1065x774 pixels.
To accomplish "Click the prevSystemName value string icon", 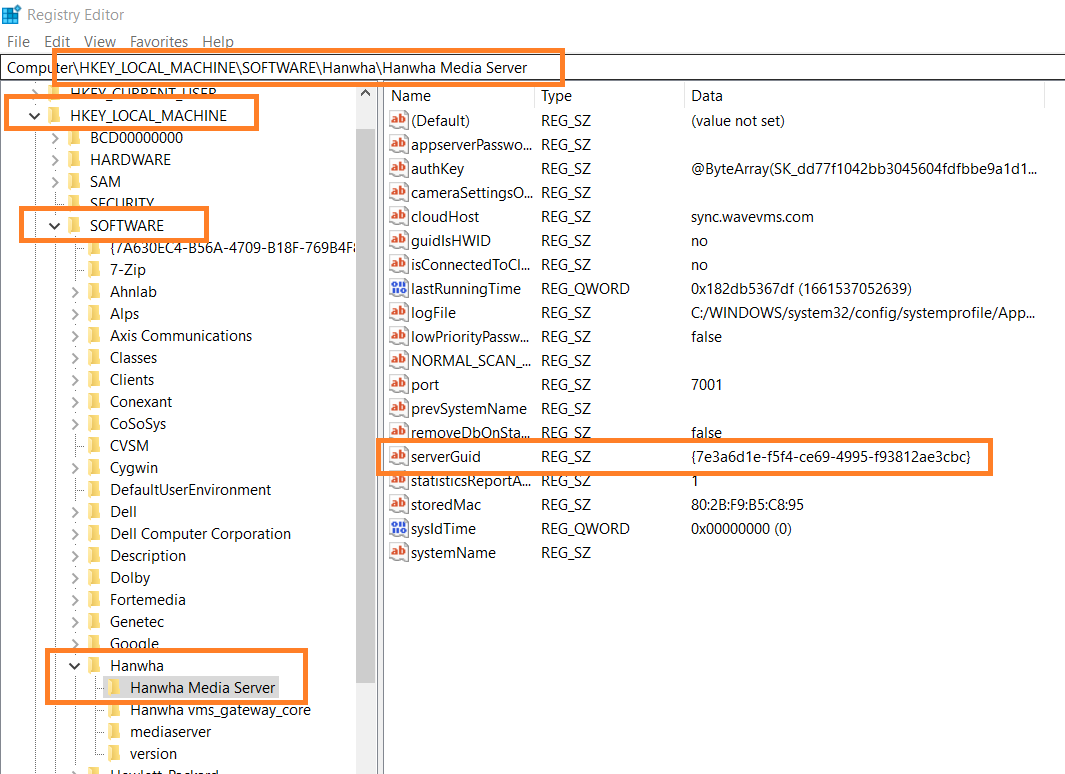I will 398,409.
